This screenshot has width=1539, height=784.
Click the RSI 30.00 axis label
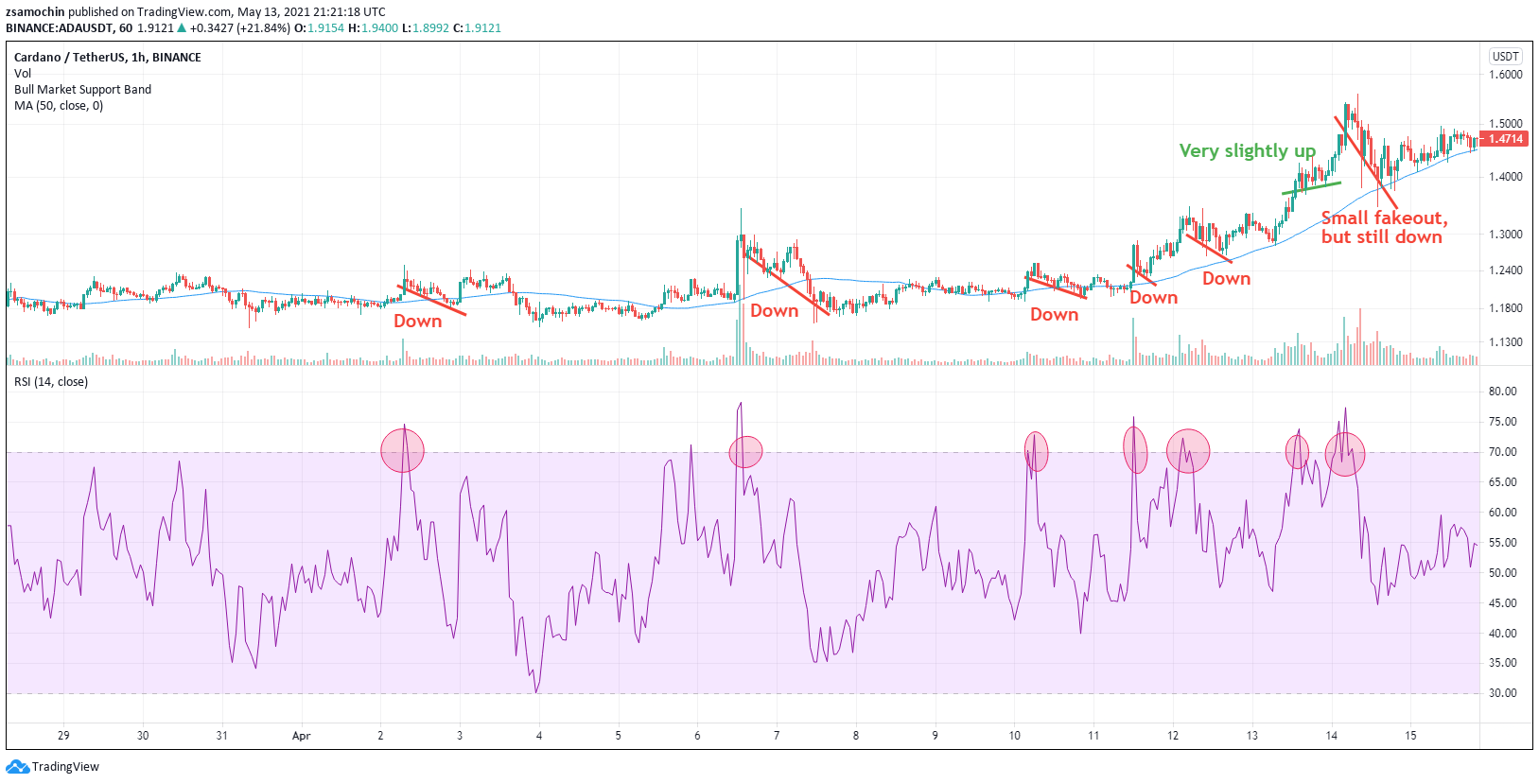click(1502, 693)
